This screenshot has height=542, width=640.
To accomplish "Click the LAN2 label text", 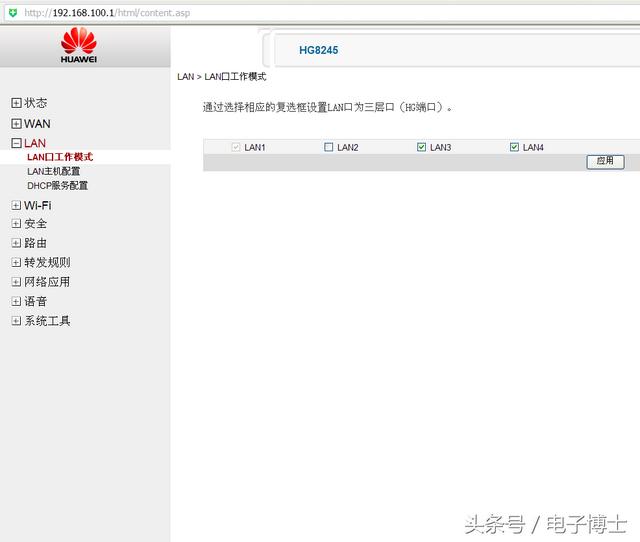I will pos(348,147).
